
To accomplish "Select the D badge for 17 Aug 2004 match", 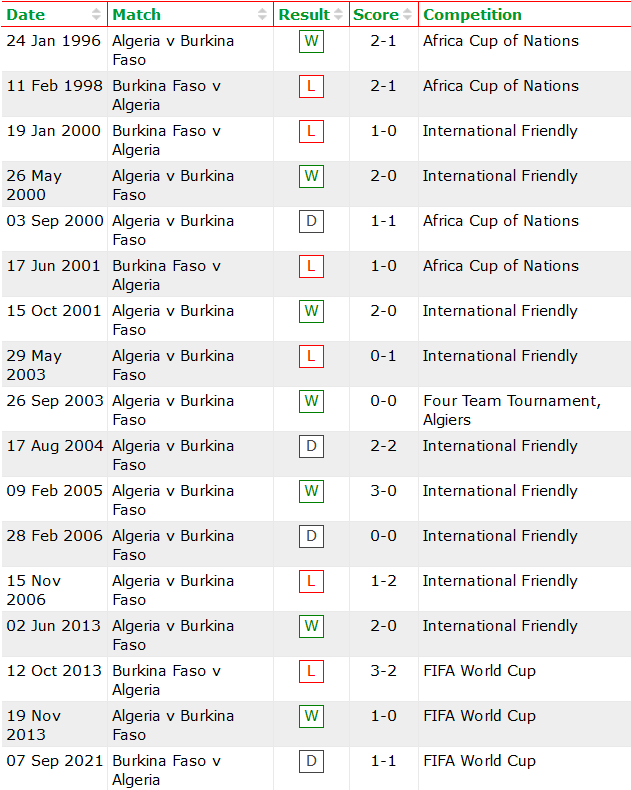I will [x=311, y=447].
